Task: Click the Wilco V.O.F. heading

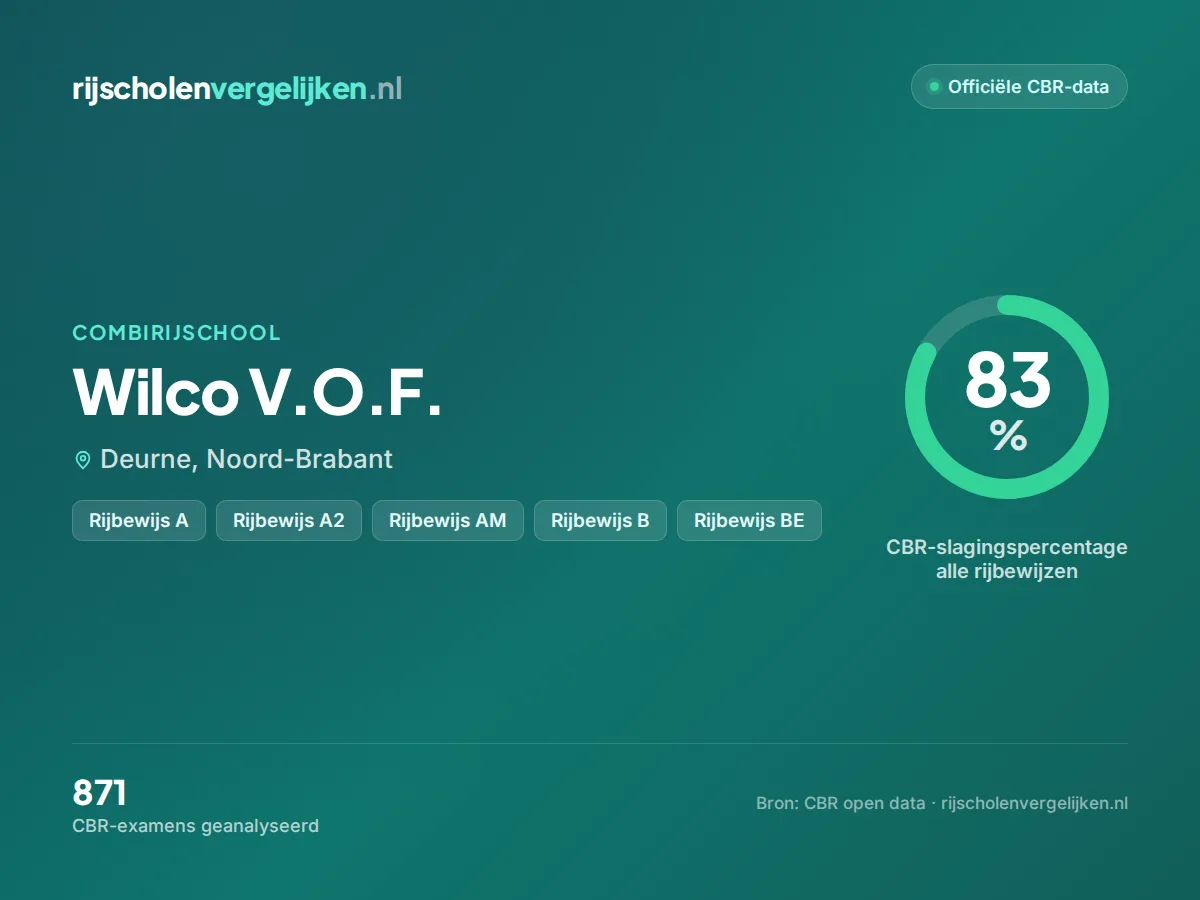Action: pos(257,393)
